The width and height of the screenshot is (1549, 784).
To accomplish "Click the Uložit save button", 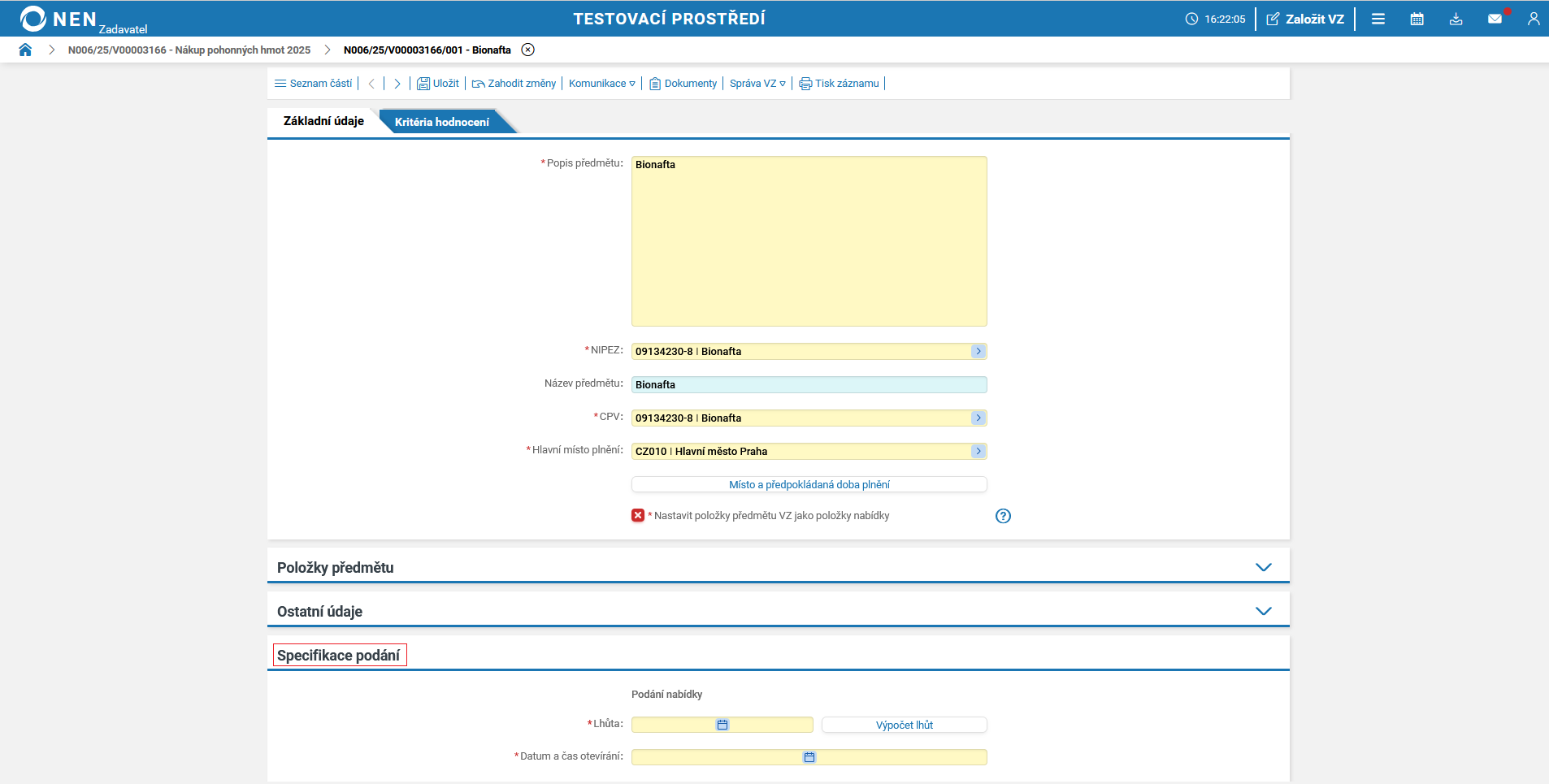I will 438,84.
